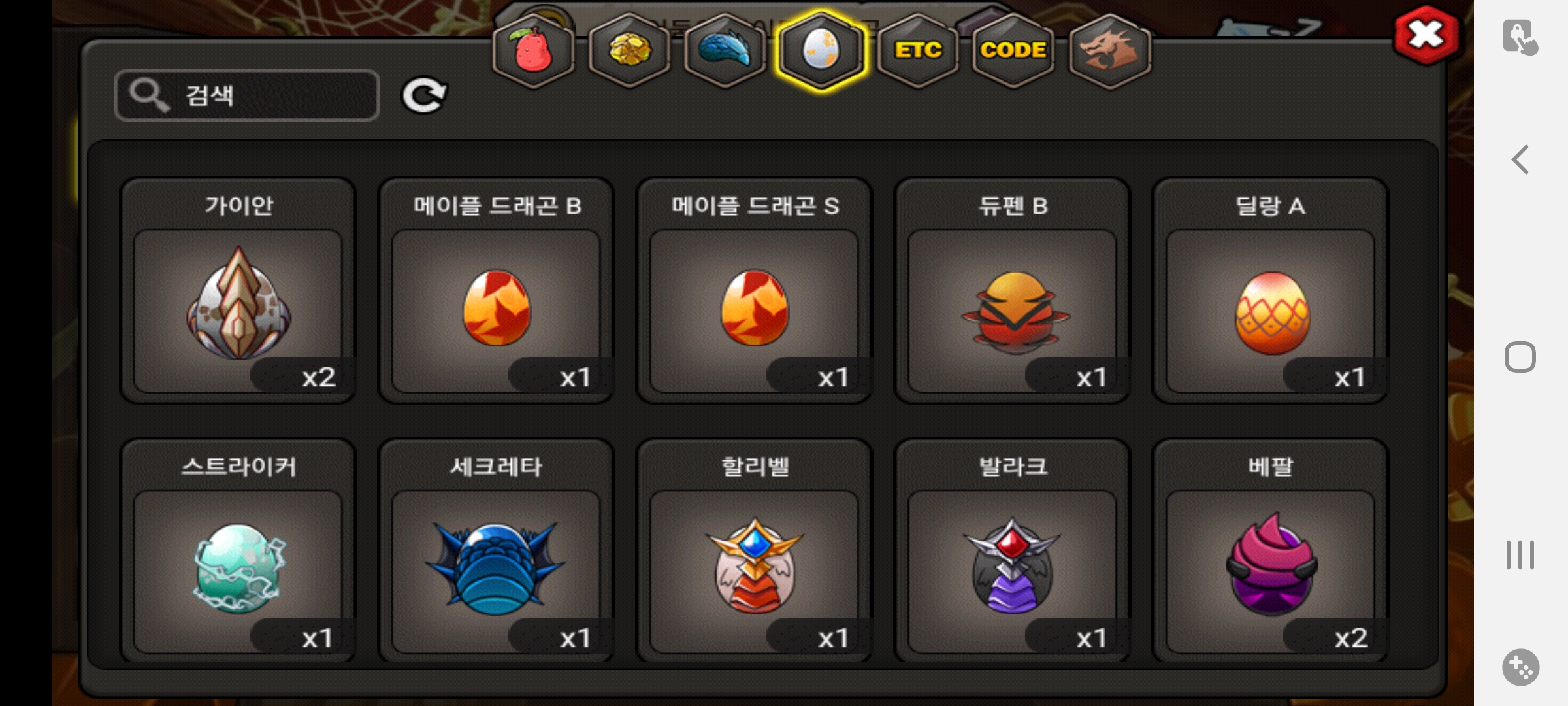Click the 검색 search input field
1568x706 pixels.
pyautogui.click(x=247, y=95)
